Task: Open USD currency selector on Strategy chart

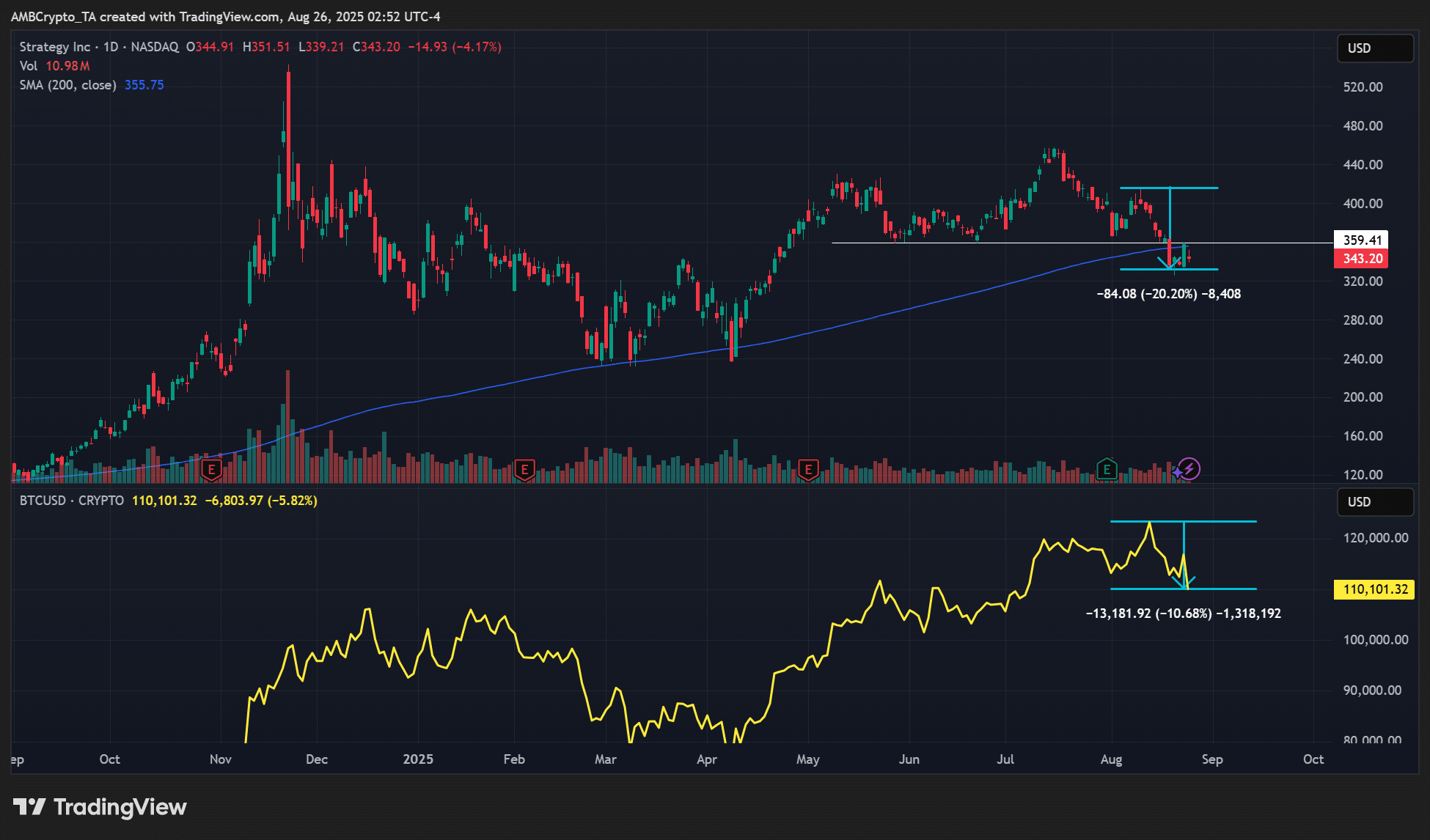Action: click(1374, 48)
